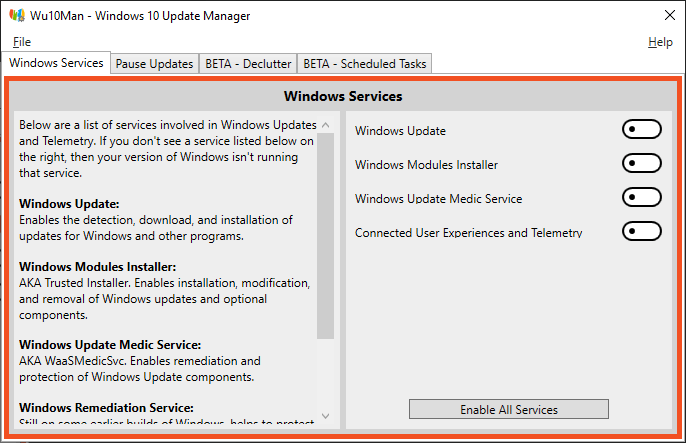Toggle the Windows Update Medic Service switch
The height and width of the screenshot is (443, 686).
click(641, 197)
